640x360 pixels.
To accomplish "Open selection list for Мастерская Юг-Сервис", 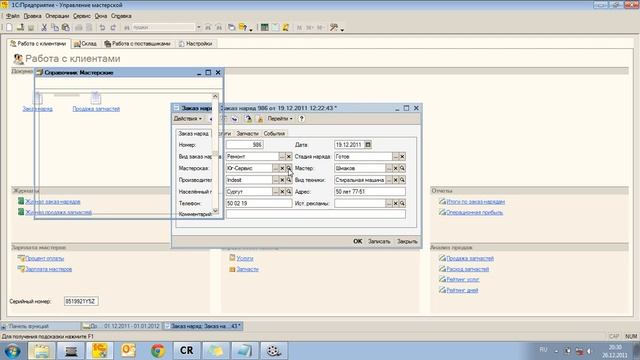I will (276, 168).
